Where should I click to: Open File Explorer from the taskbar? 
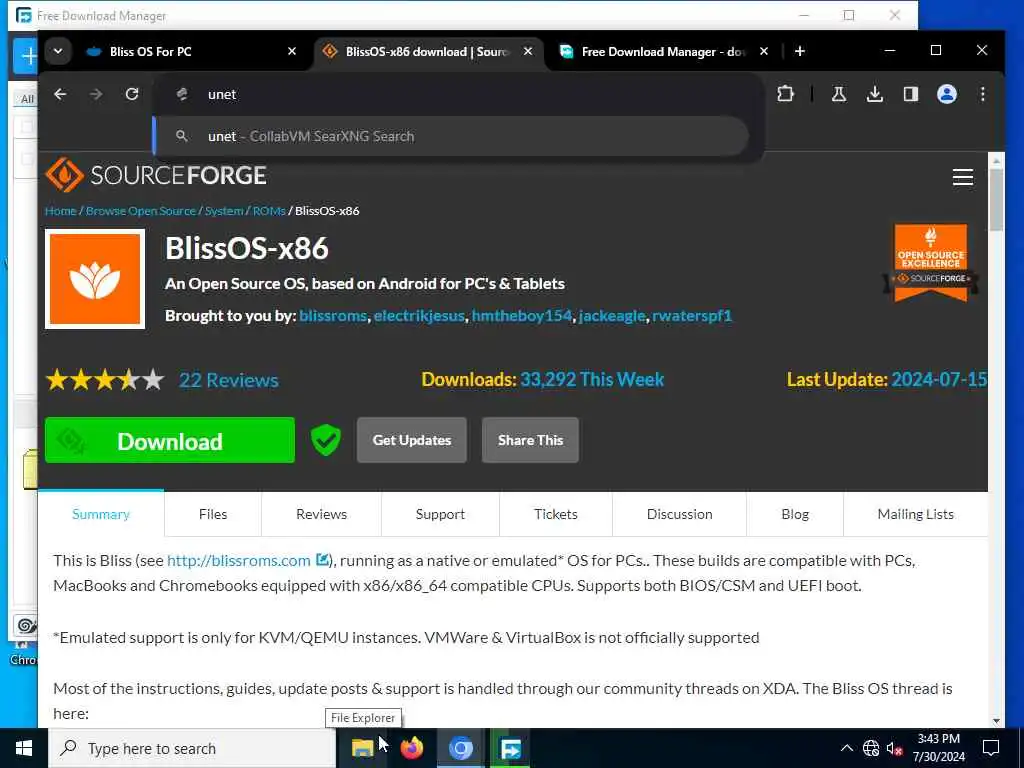tap(362, 748)
